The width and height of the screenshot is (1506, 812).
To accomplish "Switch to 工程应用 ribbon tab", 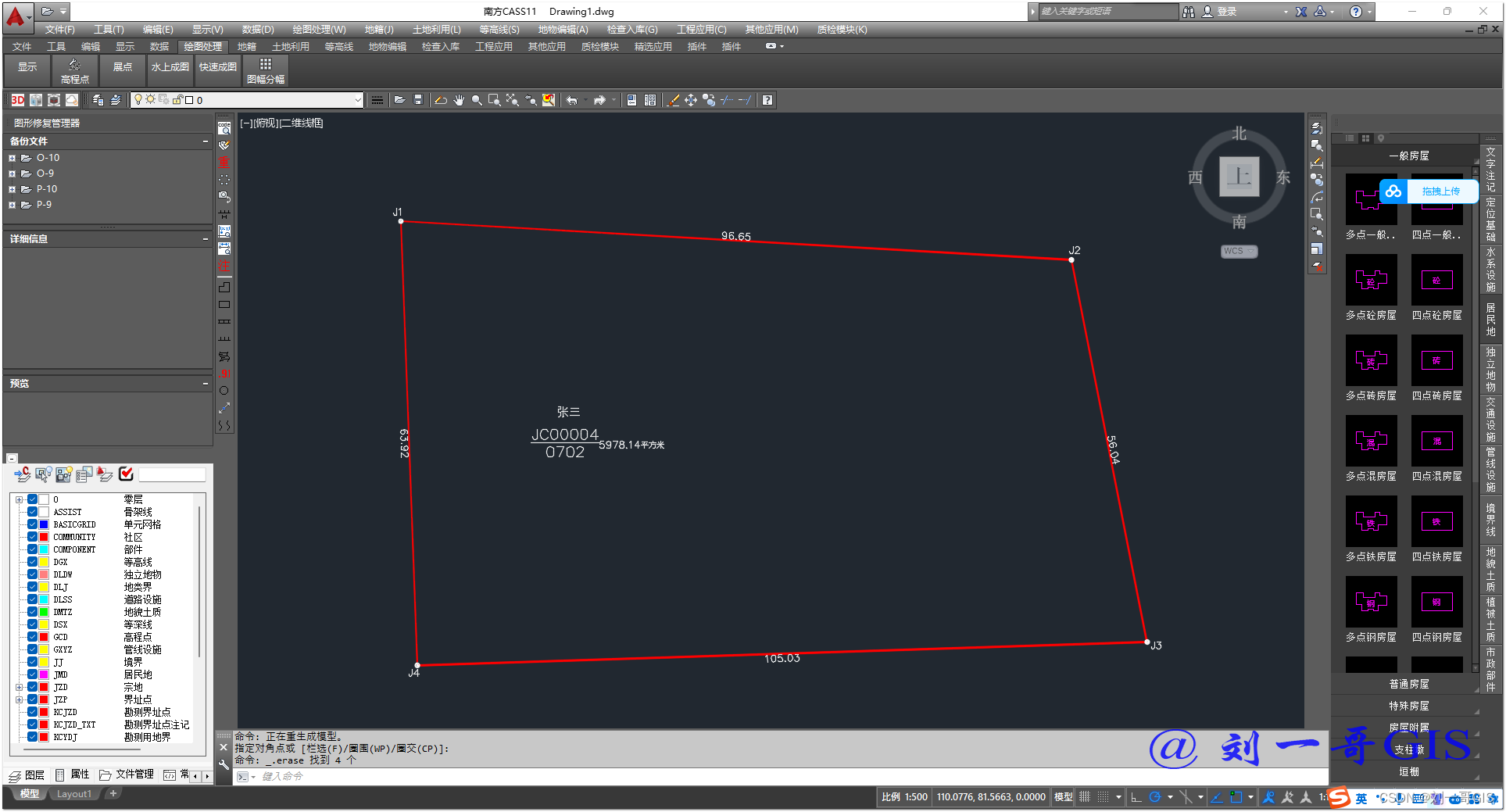I will point(494,47).
